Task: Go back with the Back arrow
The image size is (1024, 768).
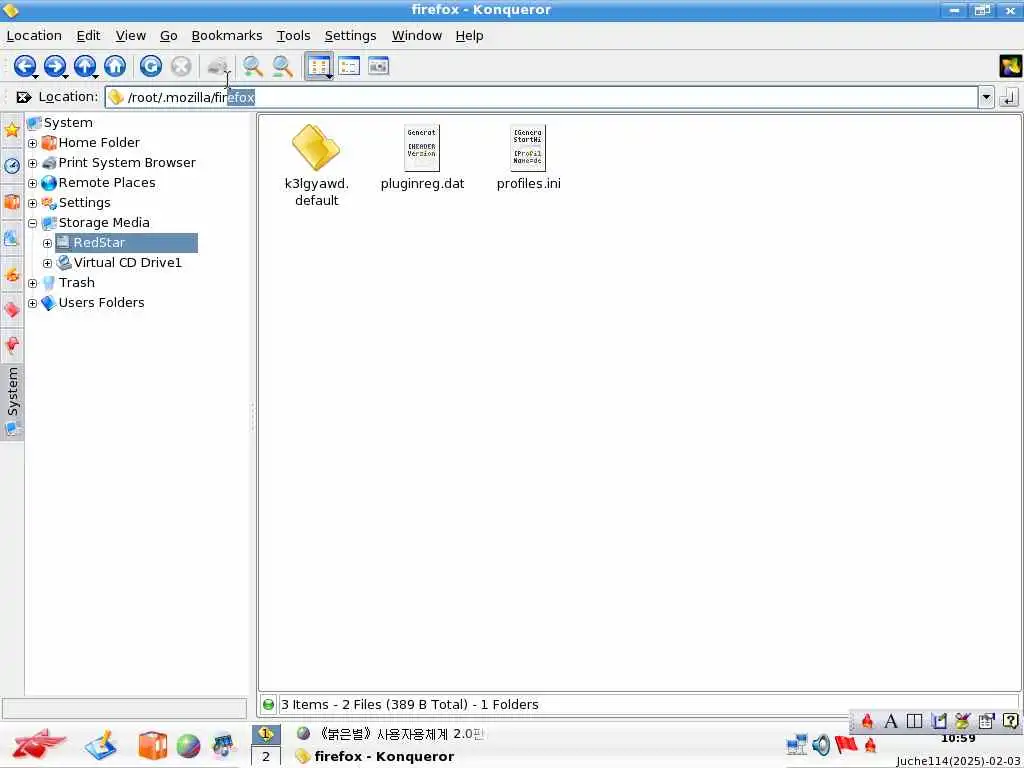Action: point(25,66)
